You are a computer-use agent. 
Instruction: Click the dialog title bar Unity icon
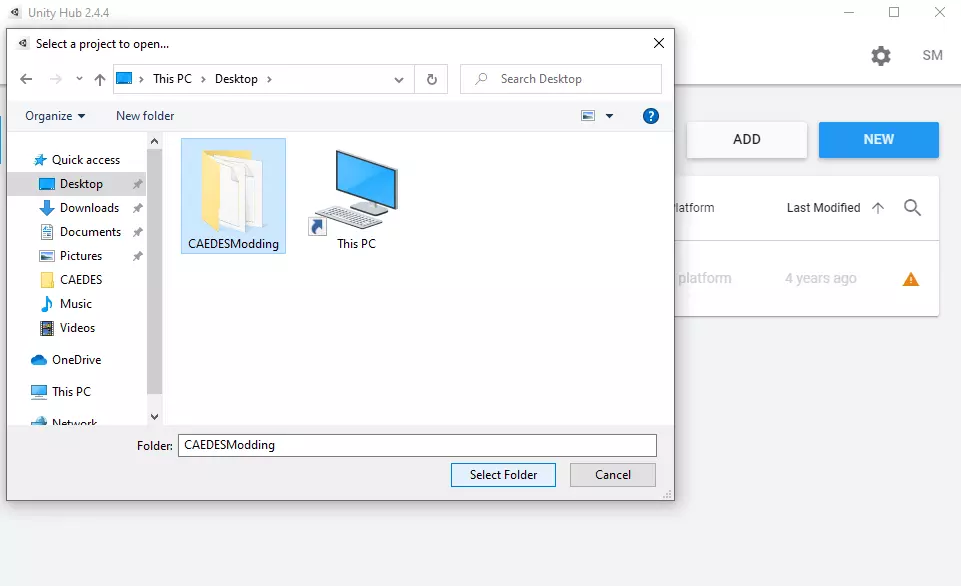[22, 44]
